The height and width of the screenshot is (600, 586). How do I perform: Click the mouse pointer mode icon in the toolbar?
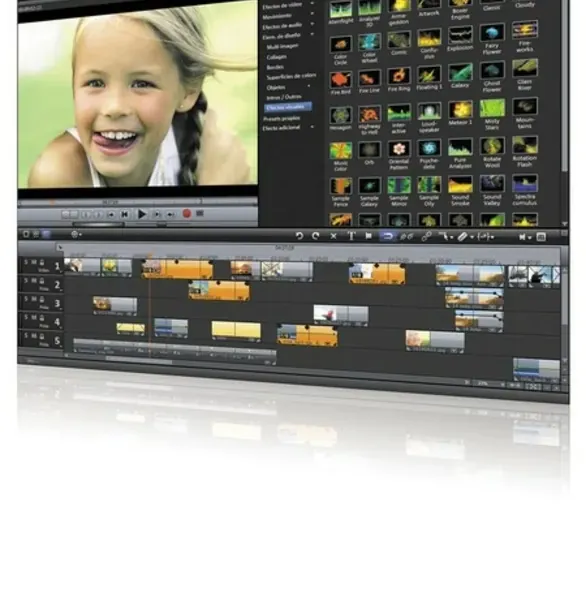[x=444, y=237]
